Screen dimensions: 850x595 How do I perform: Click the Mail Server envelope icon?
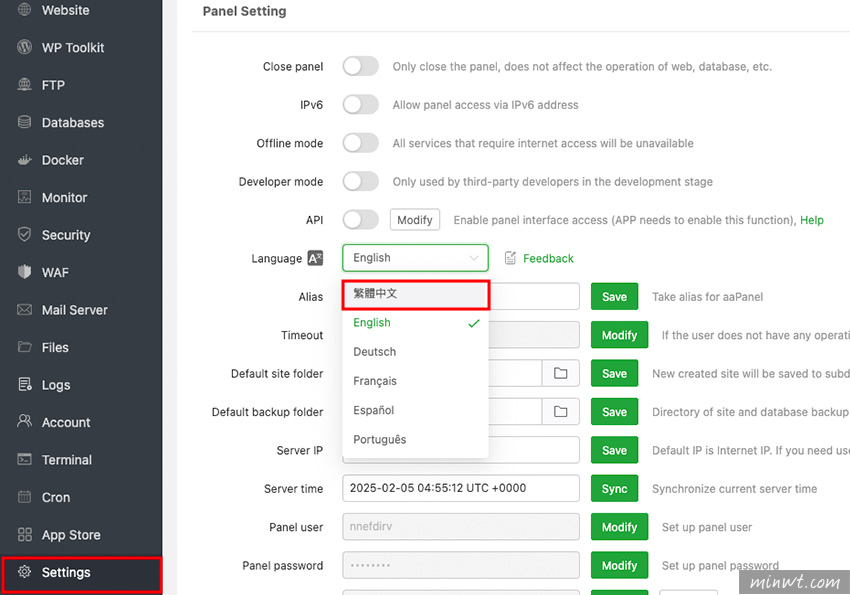pyautogui.click(x=24, y=309)
